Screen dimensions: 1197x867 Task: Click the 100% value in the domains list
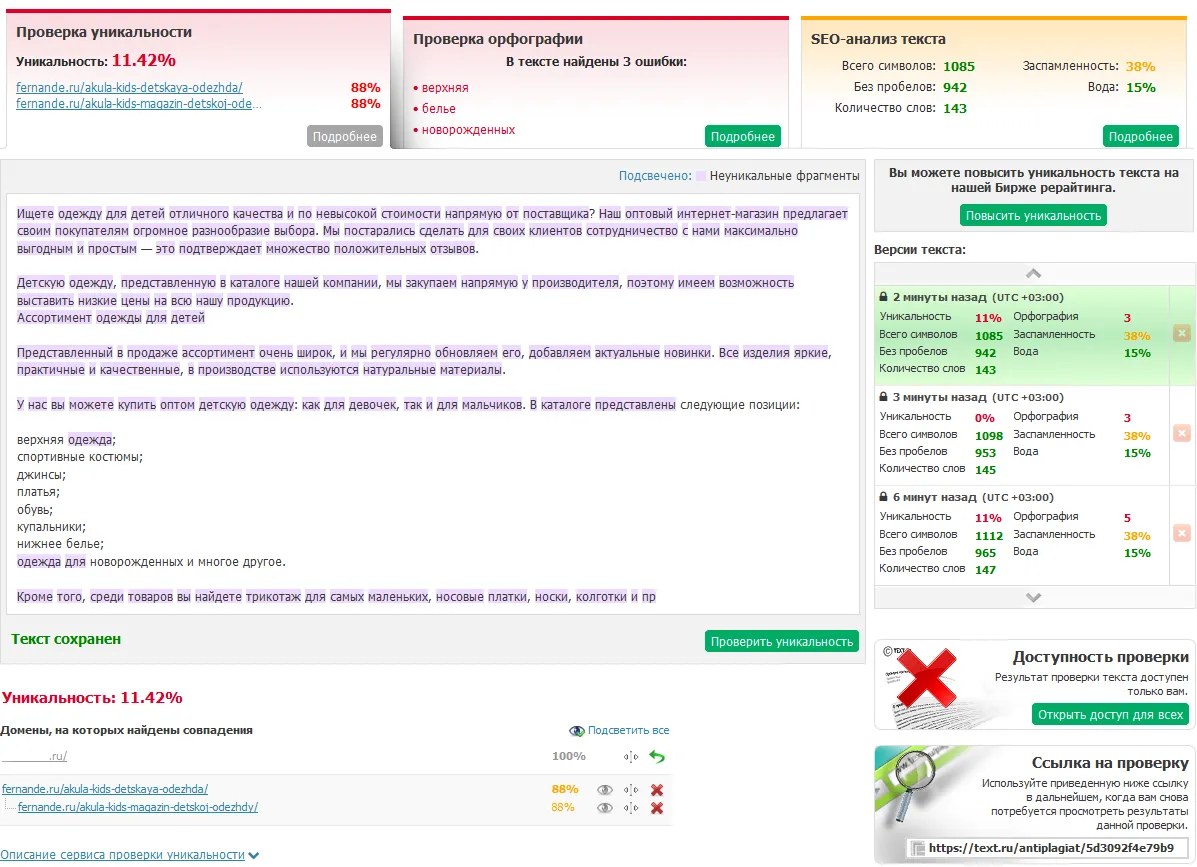point(569,756)
